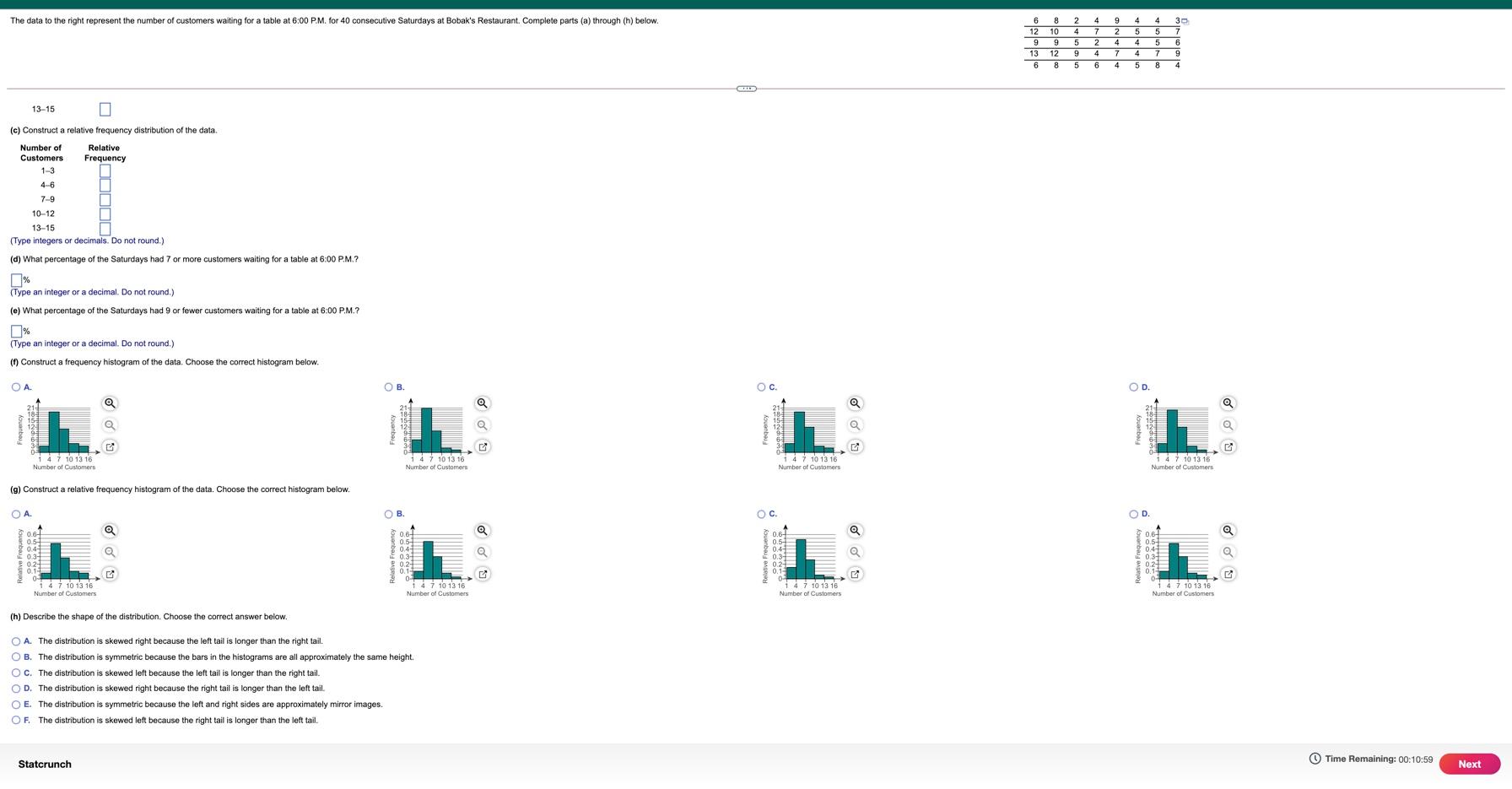Screen dimensions: 1512x789
Task: Zoom in on frequency histogram C
Action: [855, 403]
